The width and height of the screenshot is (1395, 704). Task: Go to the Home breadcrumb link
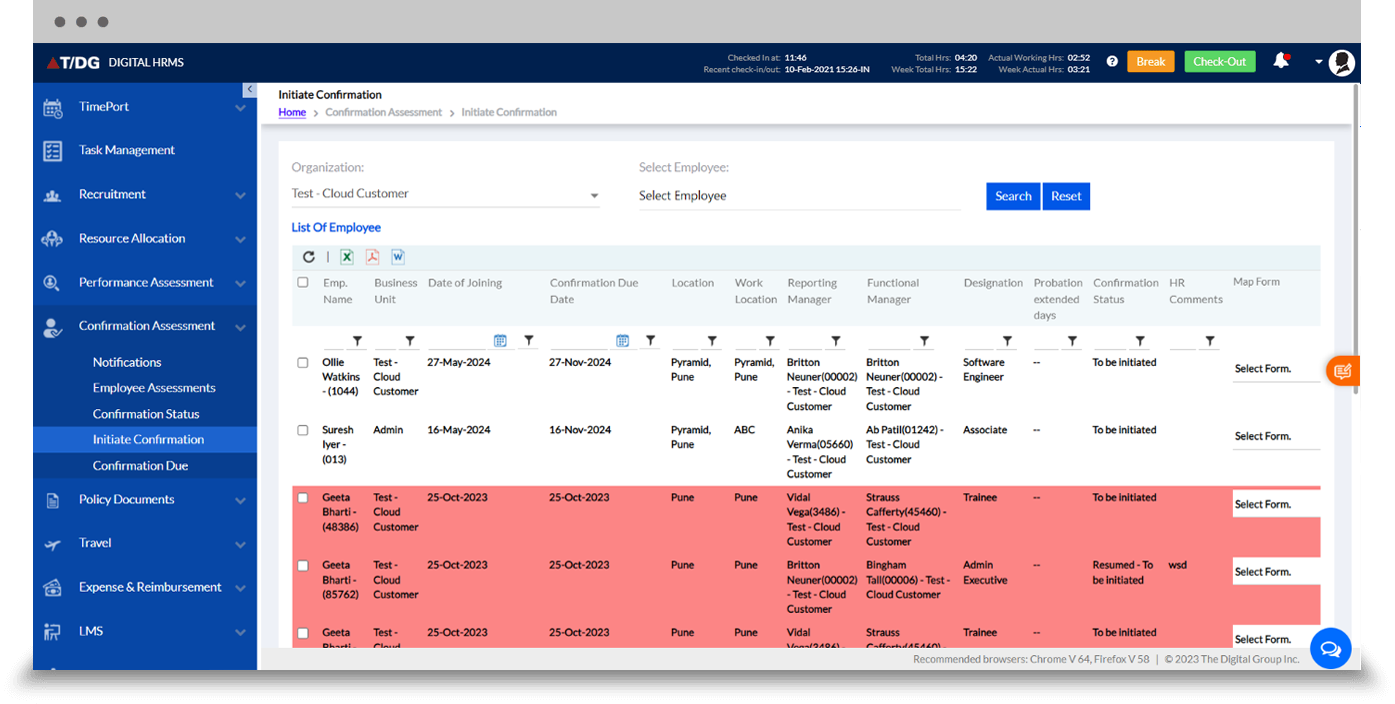[x=292, y=112]
